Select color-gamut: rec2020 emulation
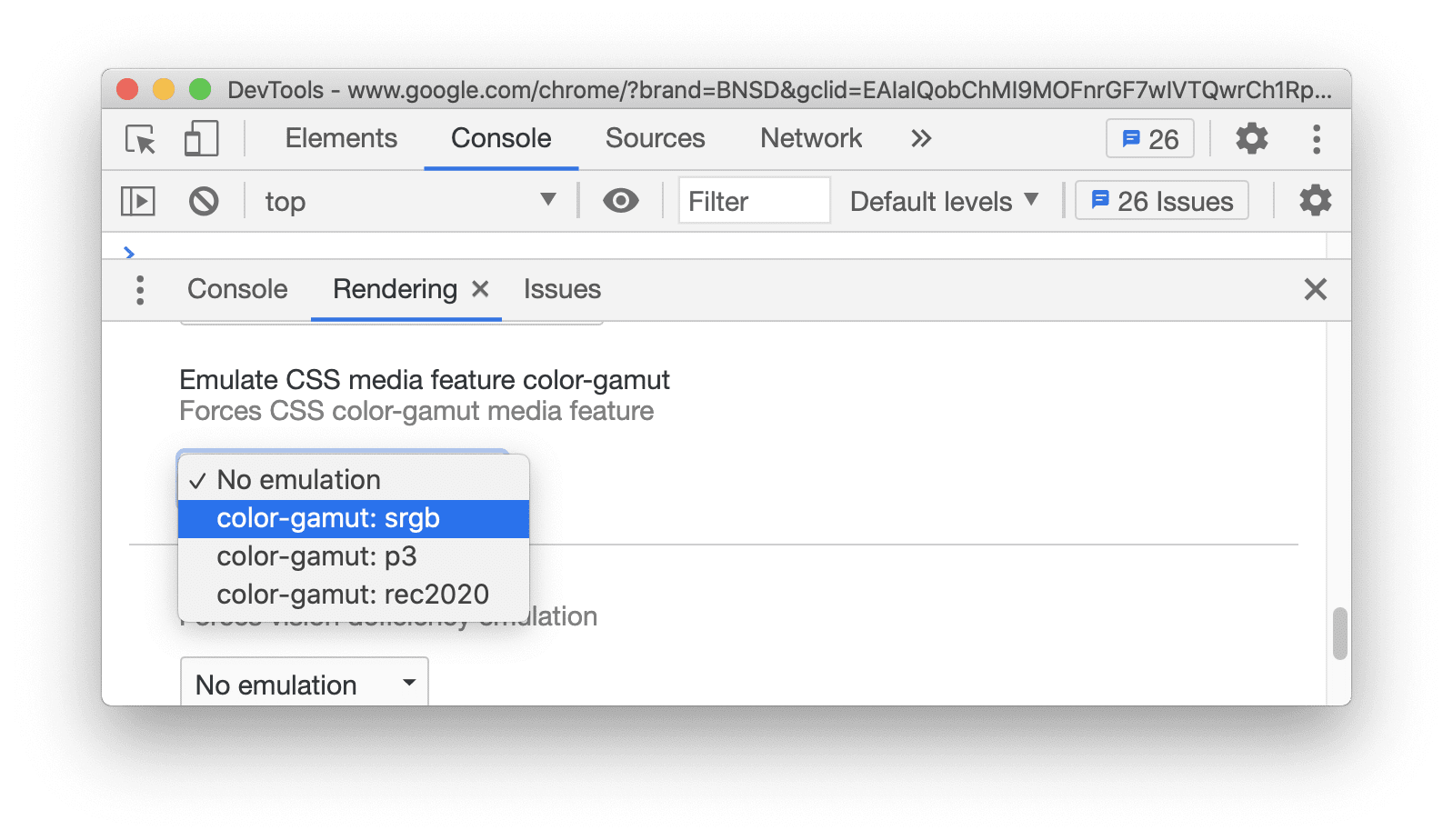 tap(353, 594)
